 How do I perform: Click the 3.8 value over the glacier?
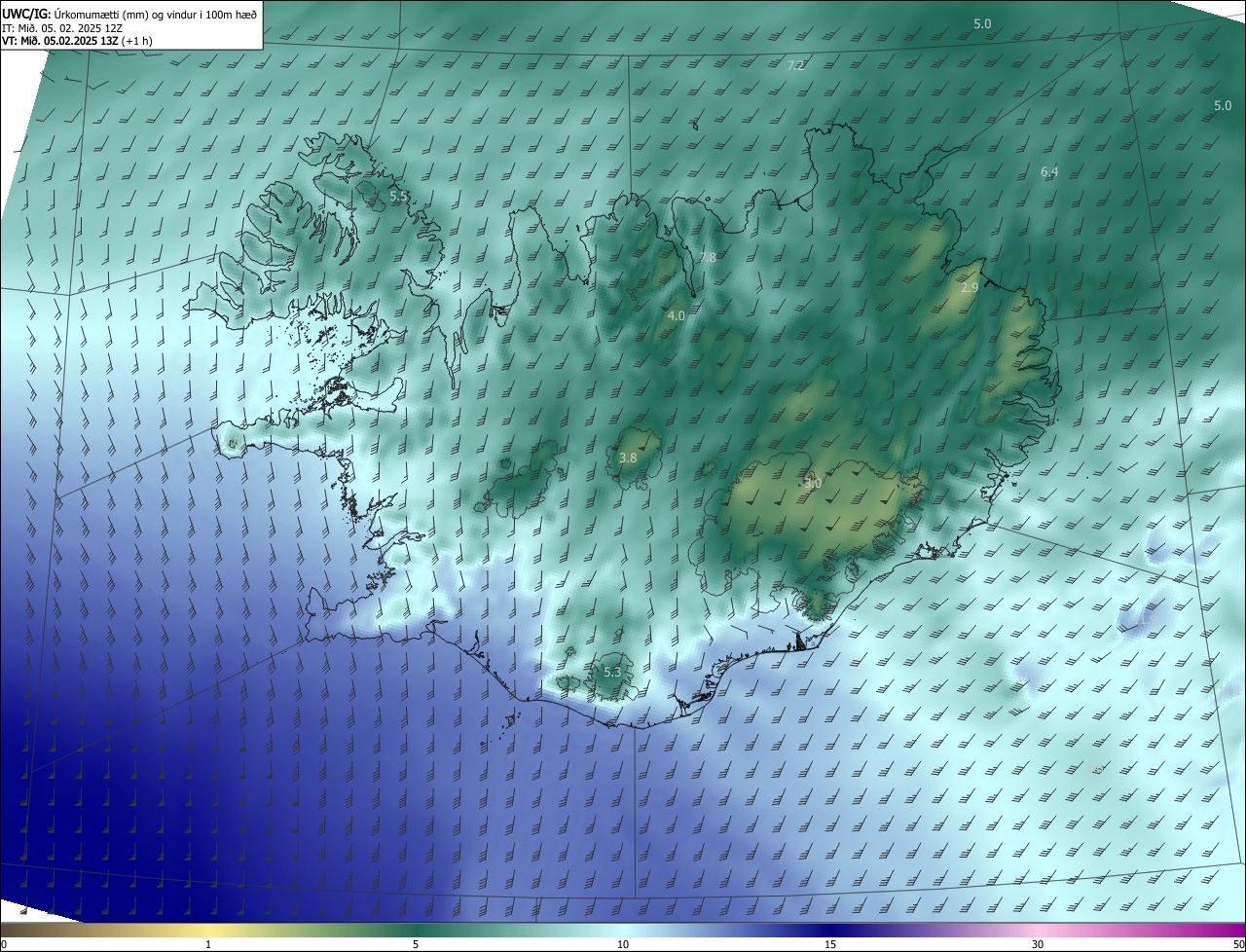click(x=628, y=458)
